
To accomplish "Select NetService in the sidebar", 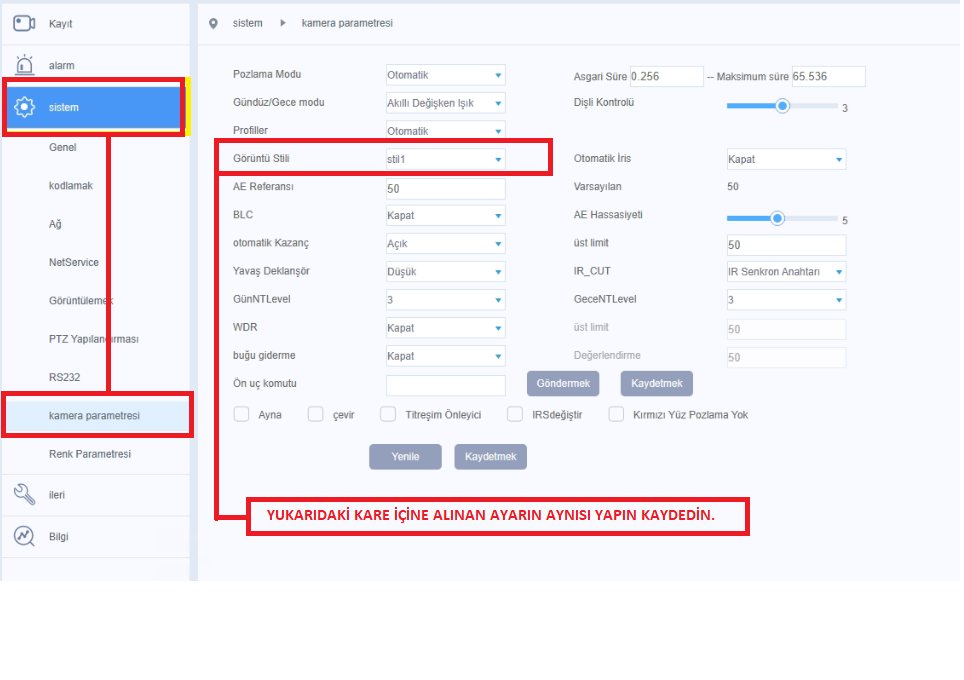I will [x=74, y=262].
